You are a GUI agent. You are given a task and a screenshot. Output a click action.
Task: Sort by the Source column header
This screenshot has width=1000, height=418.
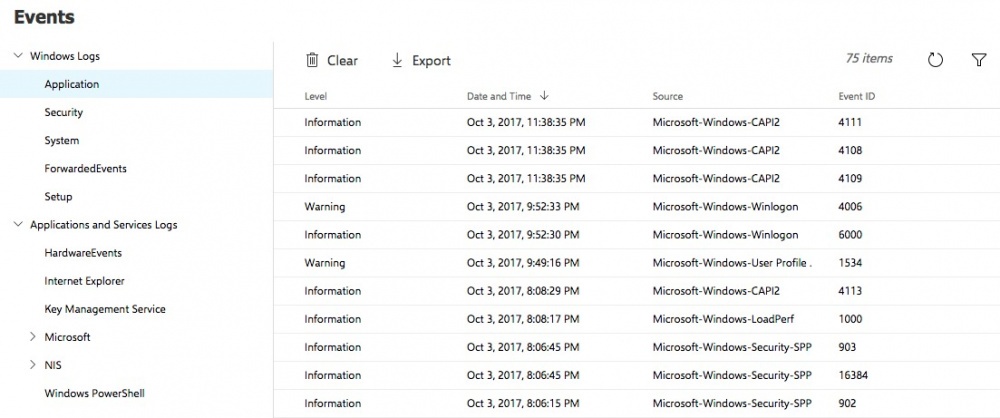(667, 96)
